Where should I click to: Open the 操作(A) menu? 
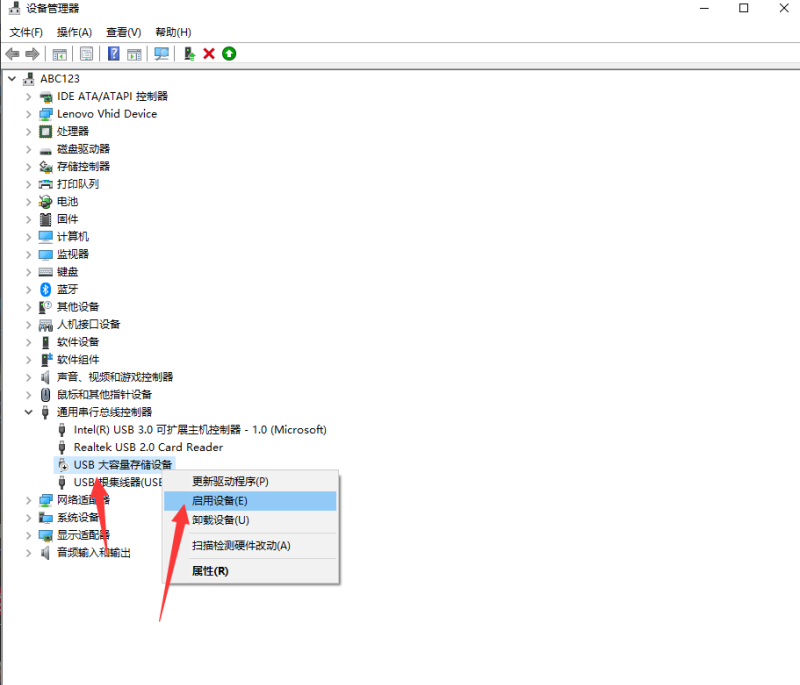pyautogui.click(x=74, y=32)
